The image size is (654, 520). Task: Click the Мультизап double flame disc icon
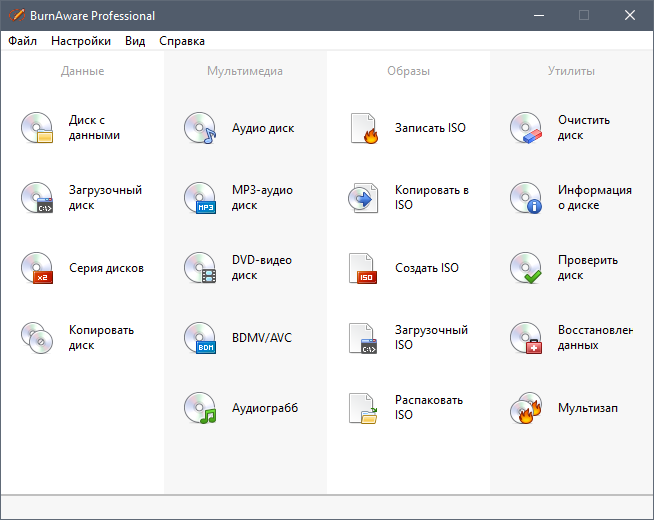[526, 408]
